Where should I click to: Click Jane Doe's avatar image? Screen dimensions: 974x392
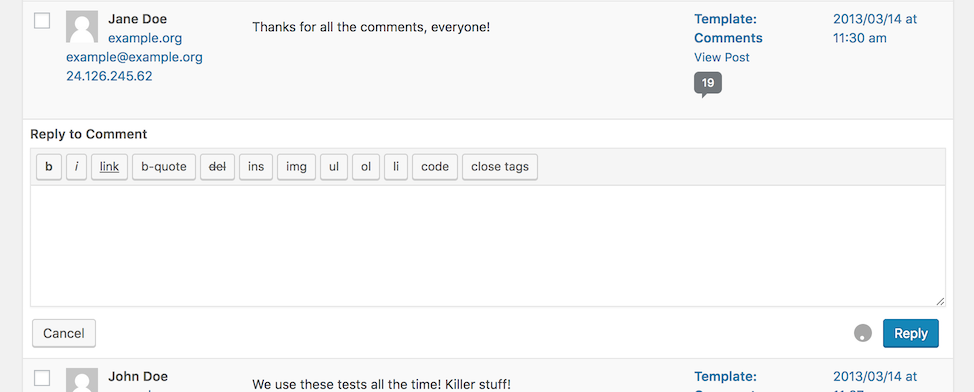click(x=82, y=27)
